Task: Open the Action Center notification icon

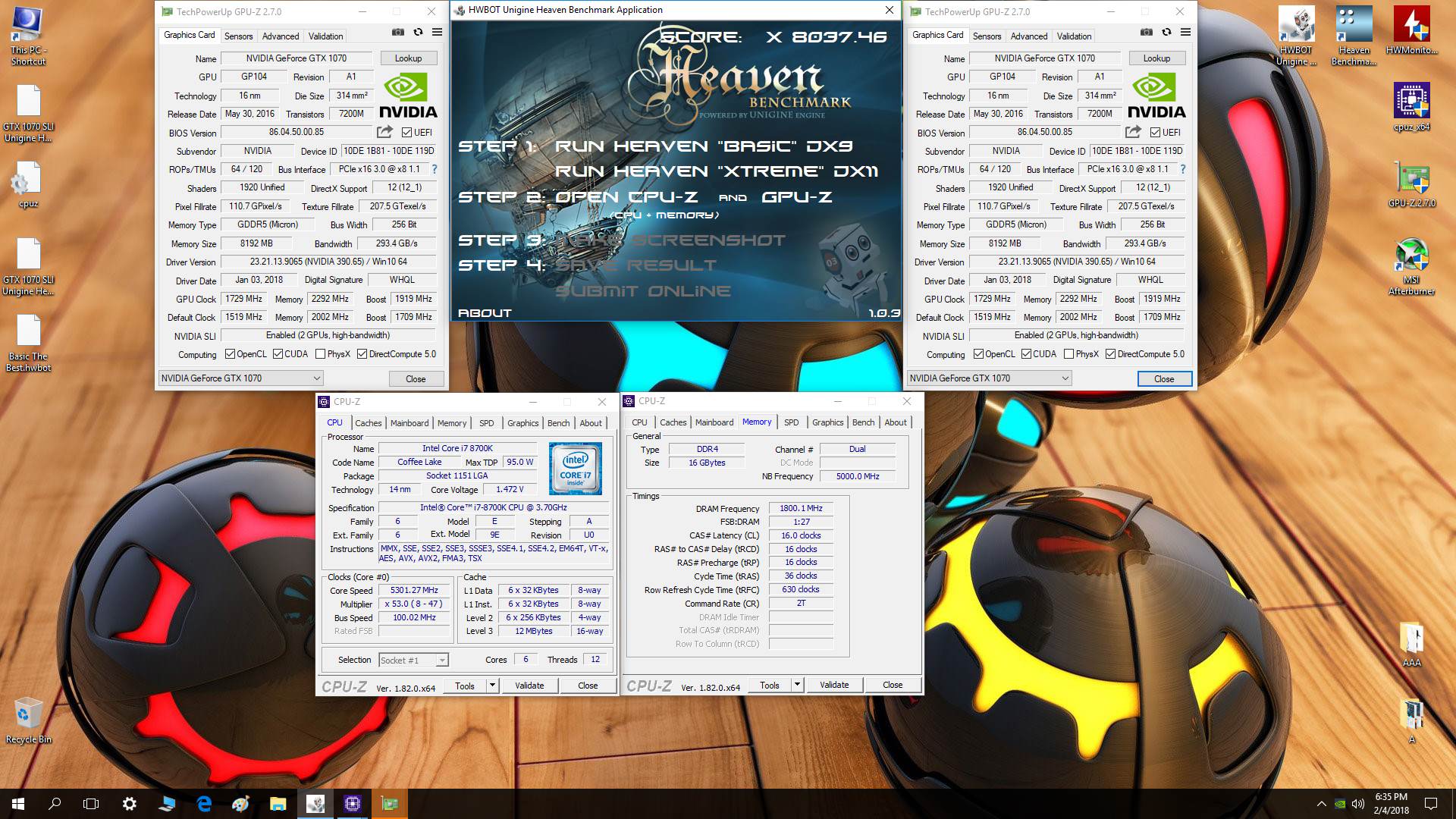Action: point(1431,804)
